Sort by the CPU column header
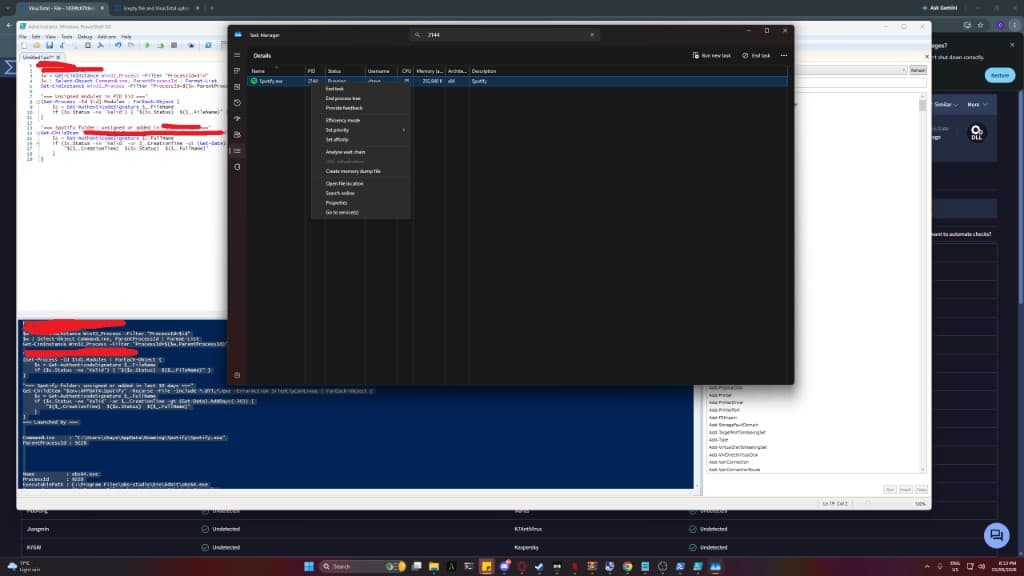1024x576 pixels. click(406, 71)
